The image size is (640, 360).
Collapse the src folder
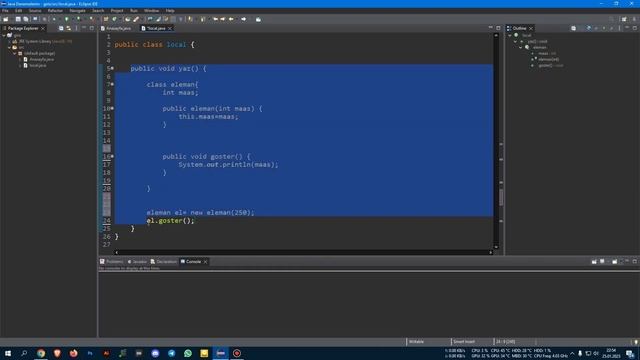pyautogui.click(x=9, y=47)
